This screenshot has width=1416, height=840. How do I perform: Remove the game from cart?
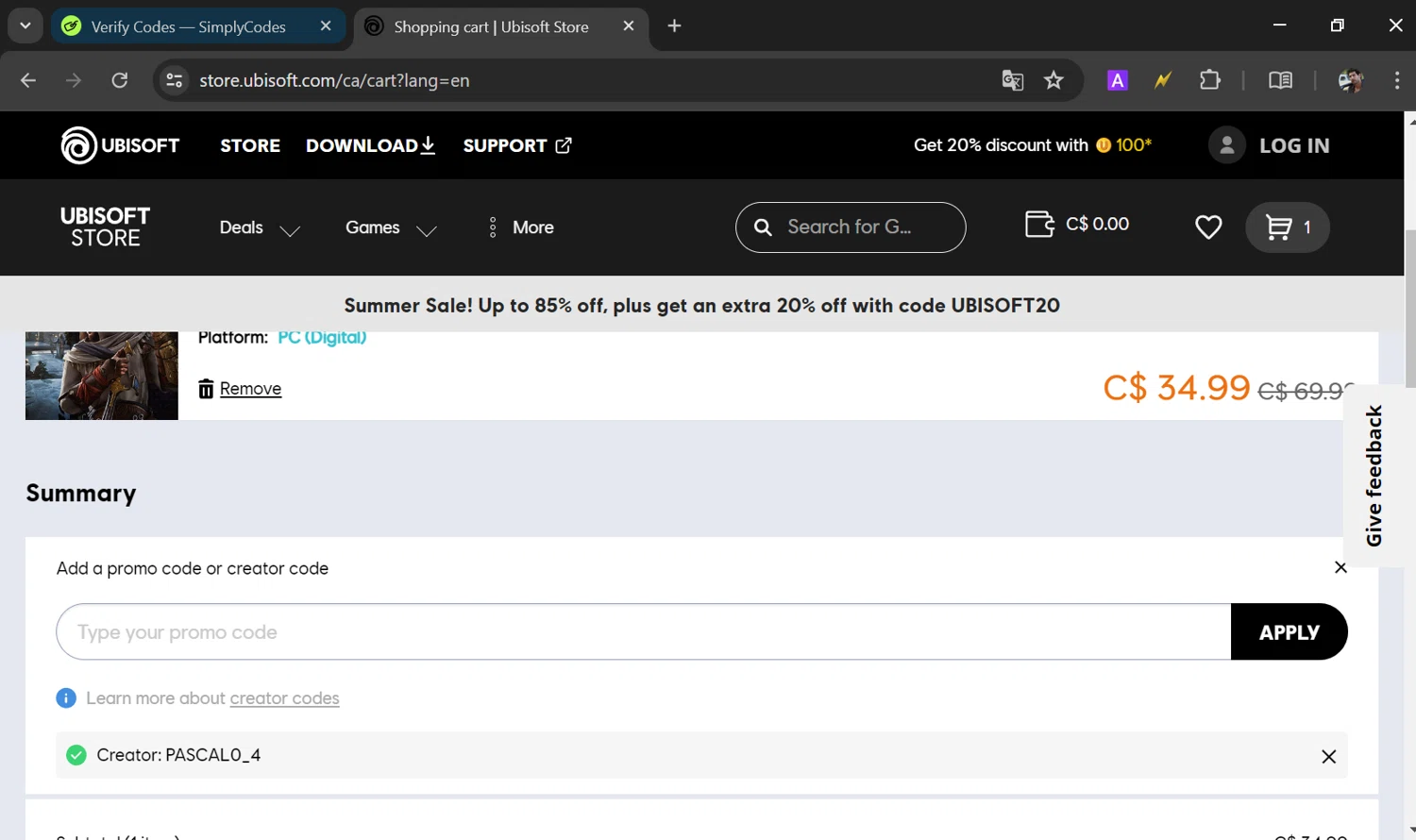[x=250, y=389]
